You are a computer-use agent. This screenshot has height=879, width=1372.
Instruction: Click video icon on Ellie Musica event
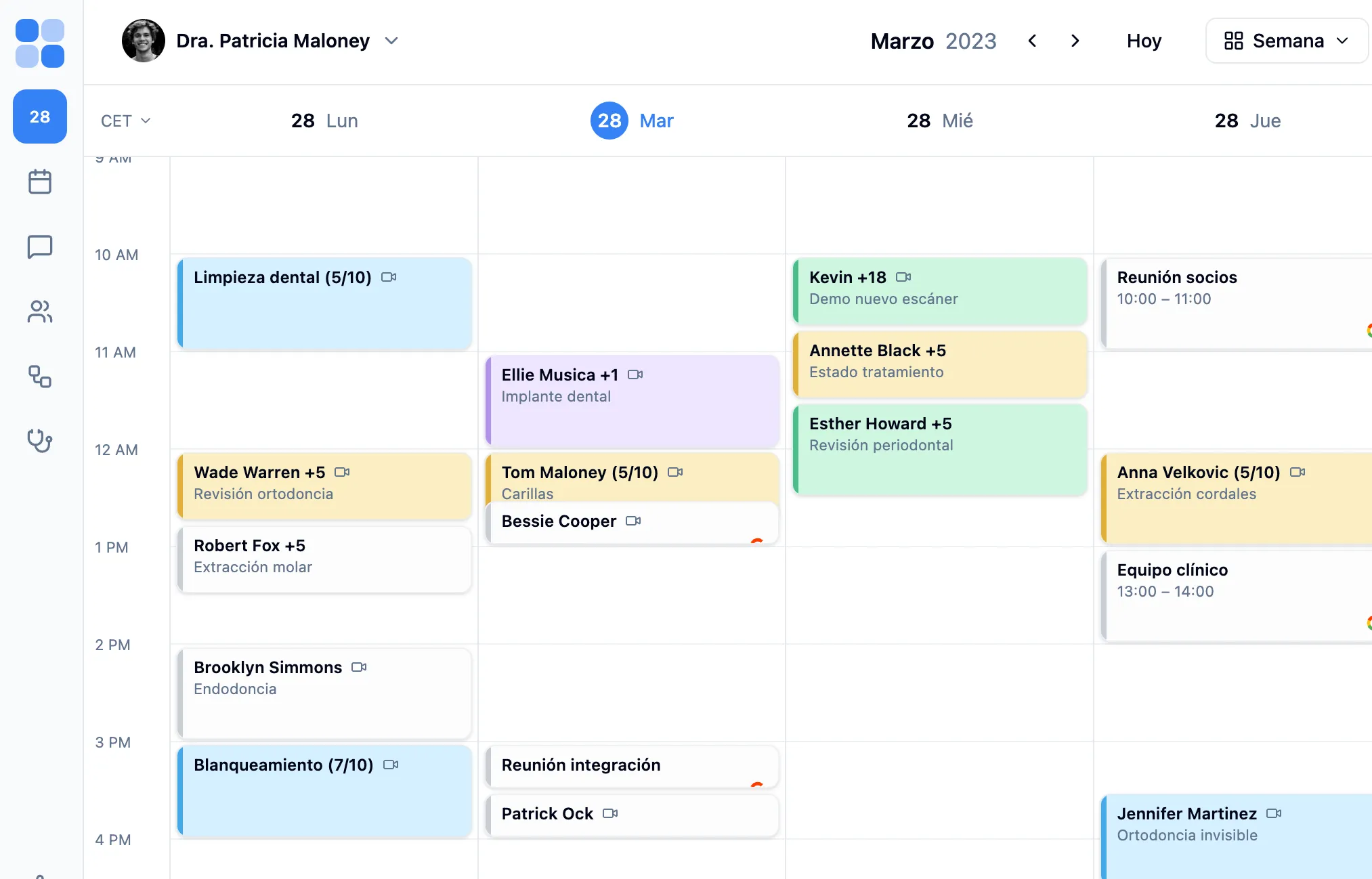pyautogui.click(x=635, y=374)
